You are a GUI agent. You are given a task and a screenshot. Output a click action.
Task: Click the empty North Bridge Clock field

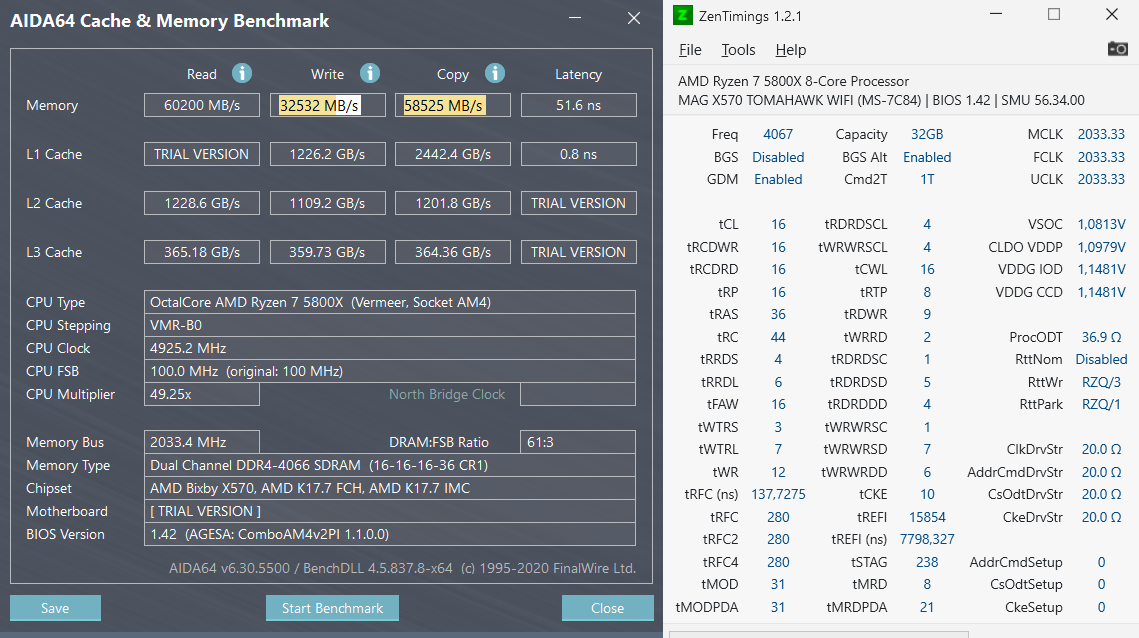(578, 394)
